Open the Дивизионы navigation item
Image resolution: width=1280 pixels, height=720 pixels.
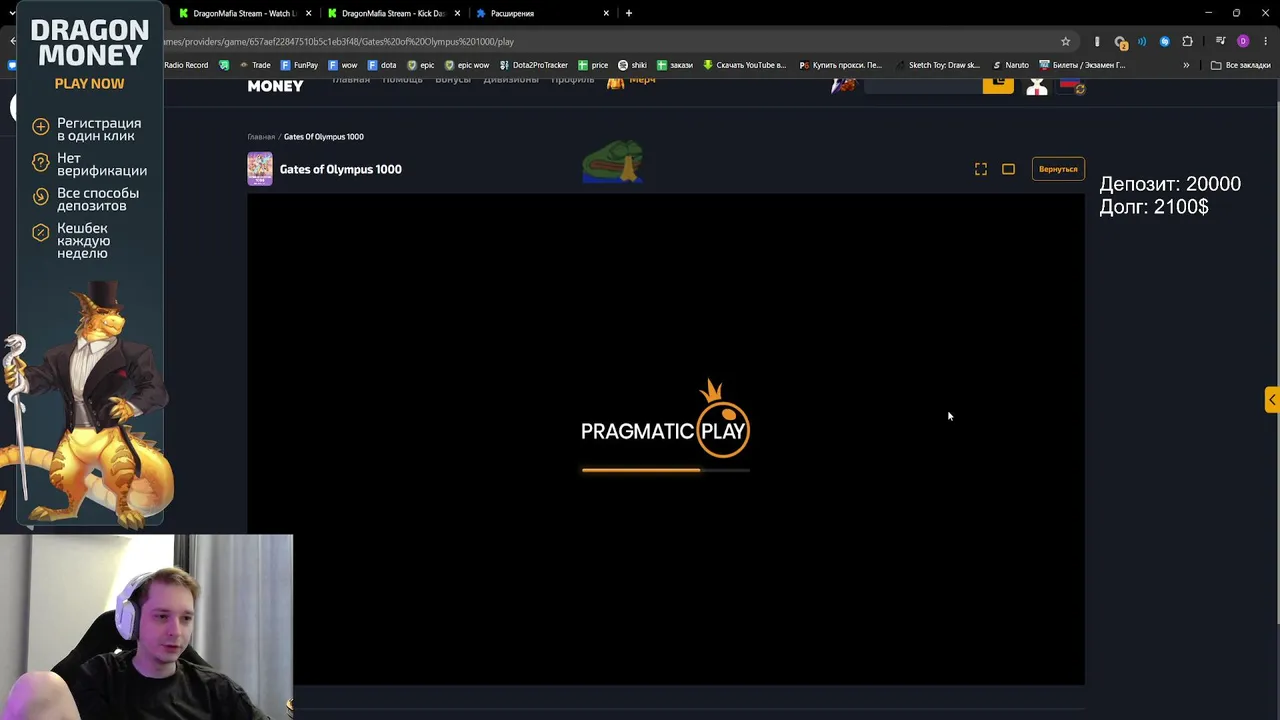511,80
